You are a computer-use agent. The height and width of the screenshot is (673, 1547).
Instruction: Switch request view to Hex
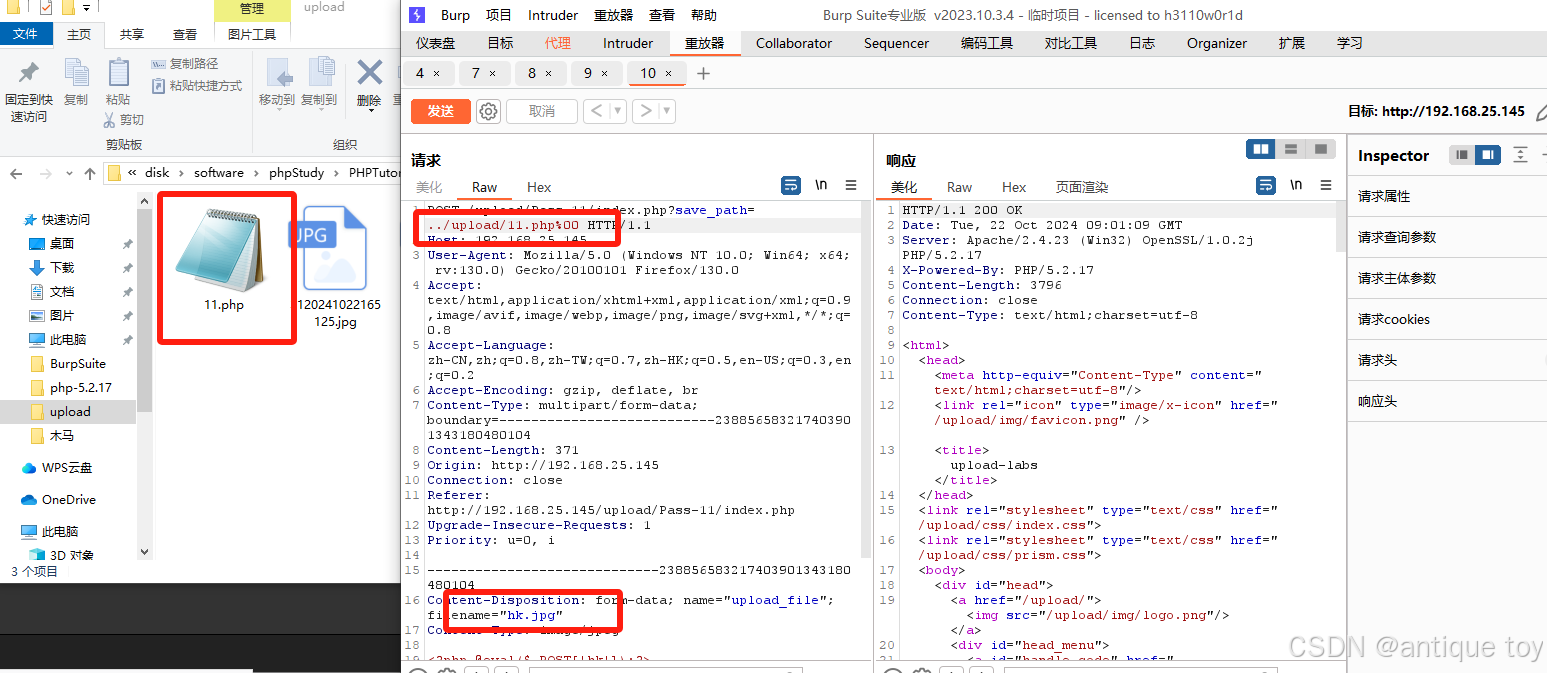(x=539, y=187)
